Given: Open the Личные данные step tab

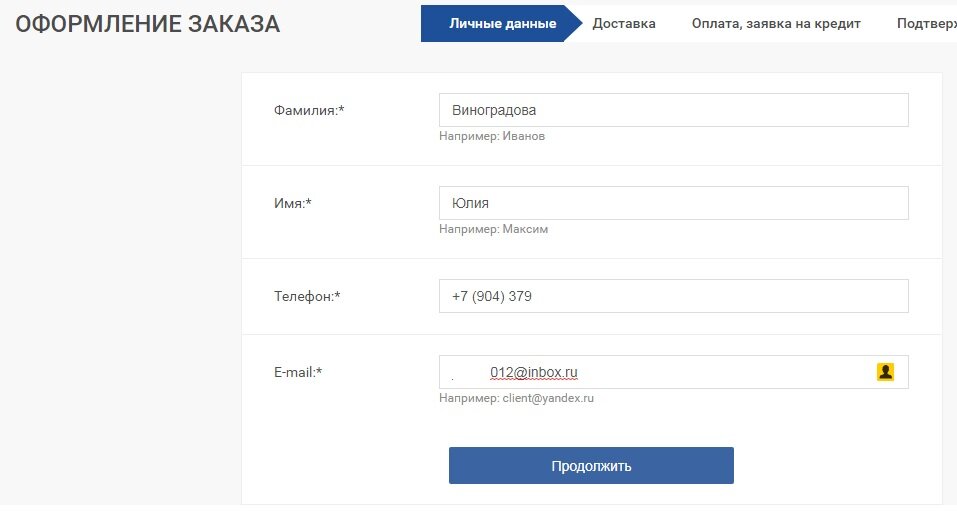Looking at the screenshot, I should click(502, 24).
